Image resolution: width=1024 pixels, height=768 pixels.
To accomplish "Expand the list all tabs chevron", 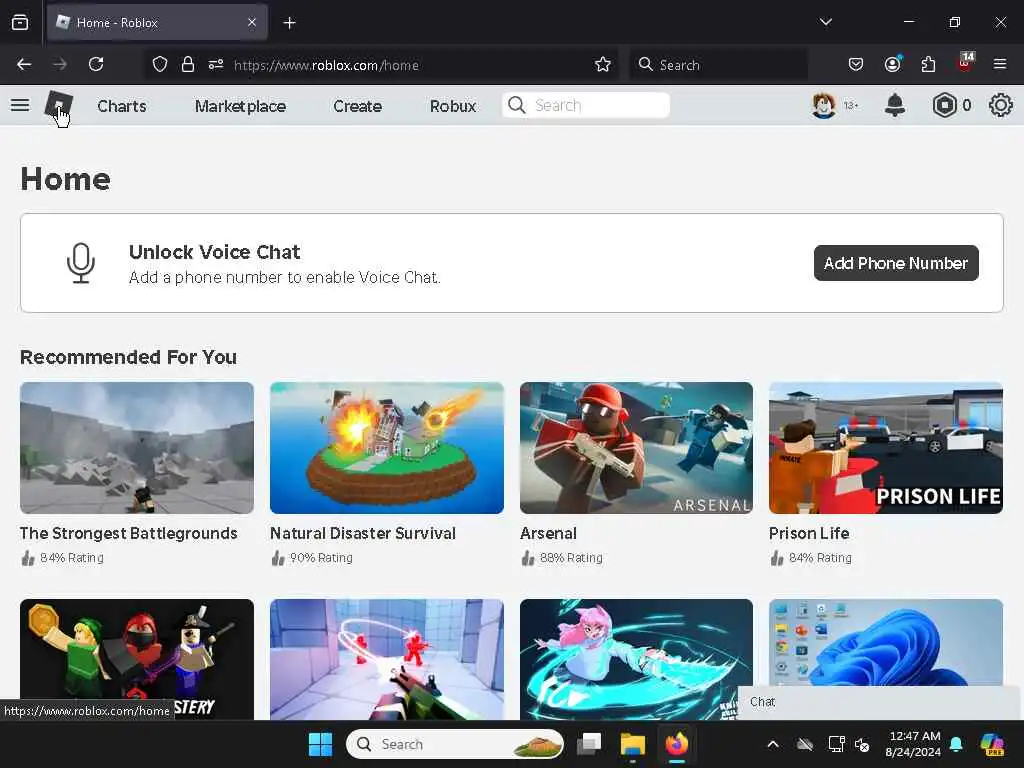I will [x=825, y=22].
